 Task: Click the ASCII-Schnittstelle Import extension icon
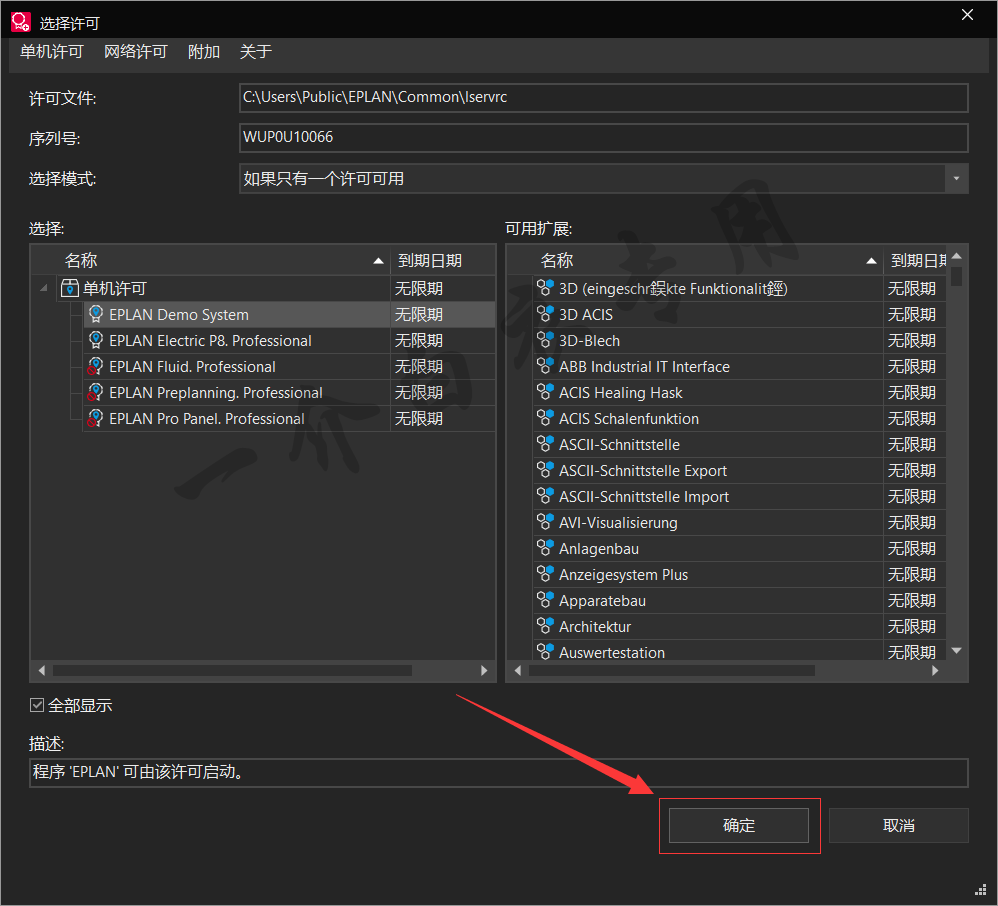click(545, 496)
